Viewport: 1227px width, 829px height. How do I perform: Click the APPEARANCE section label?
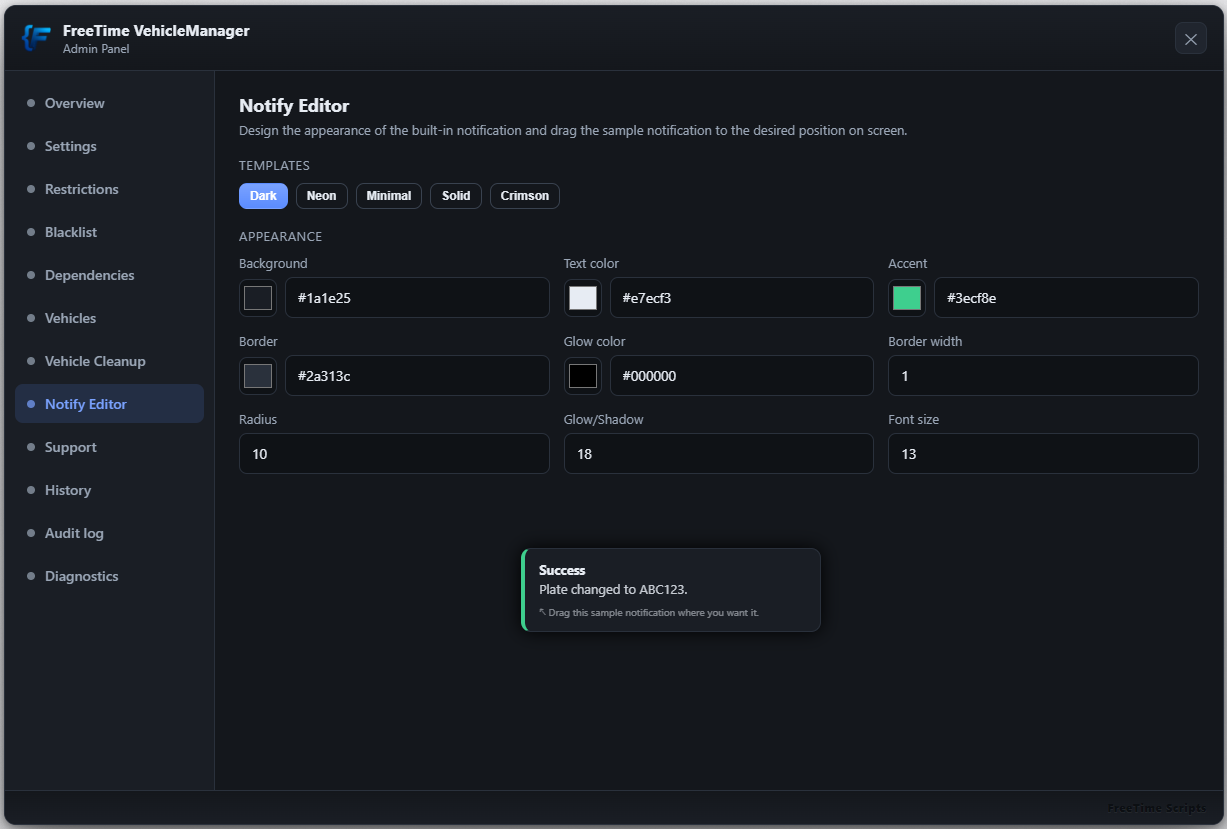280,237
